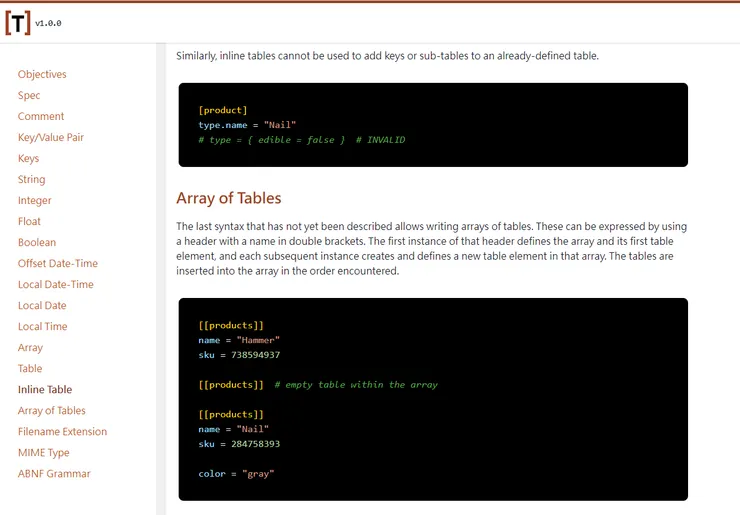Open Array of Tables sidebar link

pos(52,410)
